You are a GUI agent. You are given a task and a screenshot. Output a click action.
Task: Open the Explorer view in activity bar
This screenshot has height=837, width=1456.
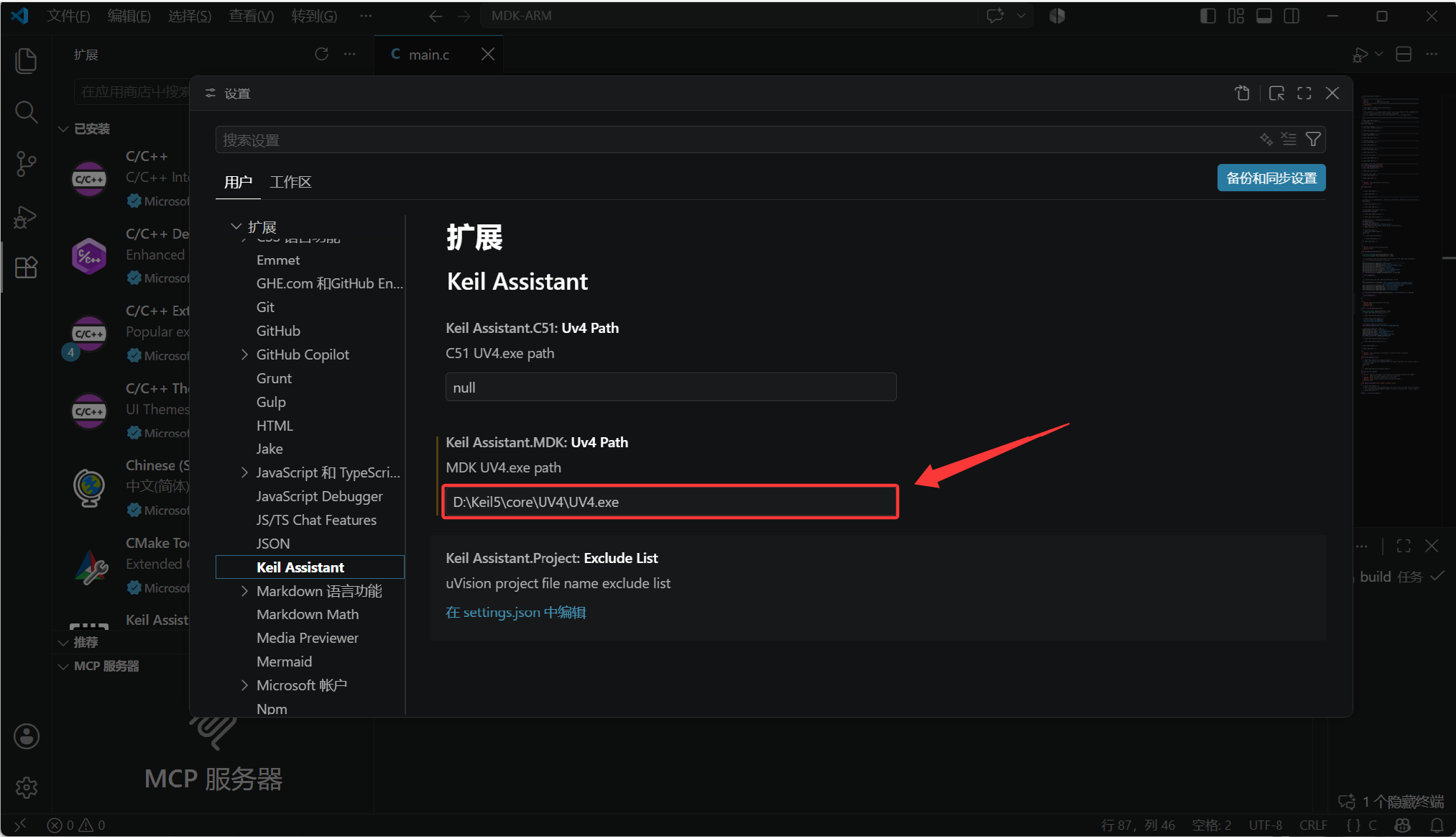pos(26,60)
